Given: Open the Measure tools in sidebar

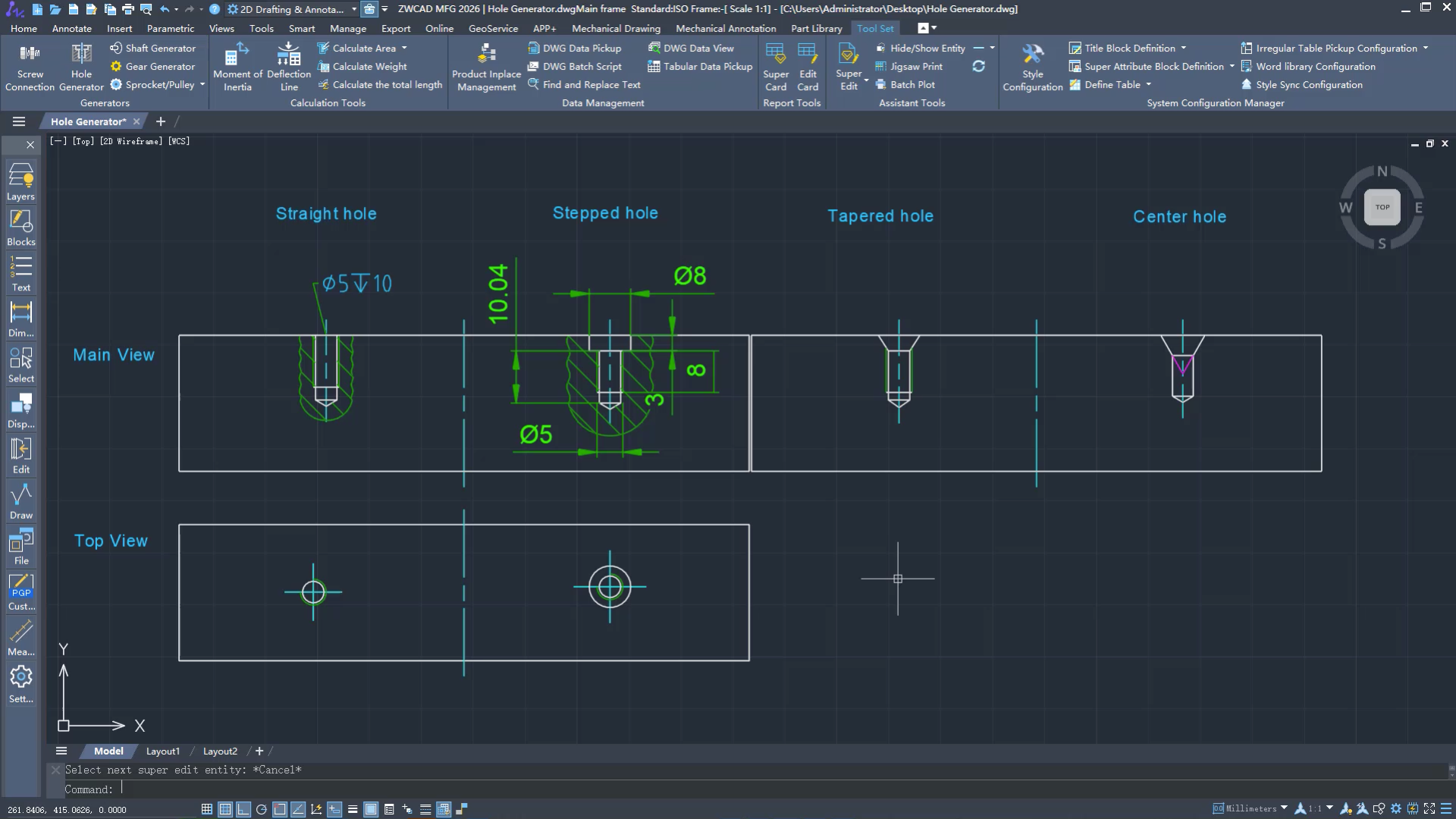Looking at the screenshot, I should tap(21, 637).
